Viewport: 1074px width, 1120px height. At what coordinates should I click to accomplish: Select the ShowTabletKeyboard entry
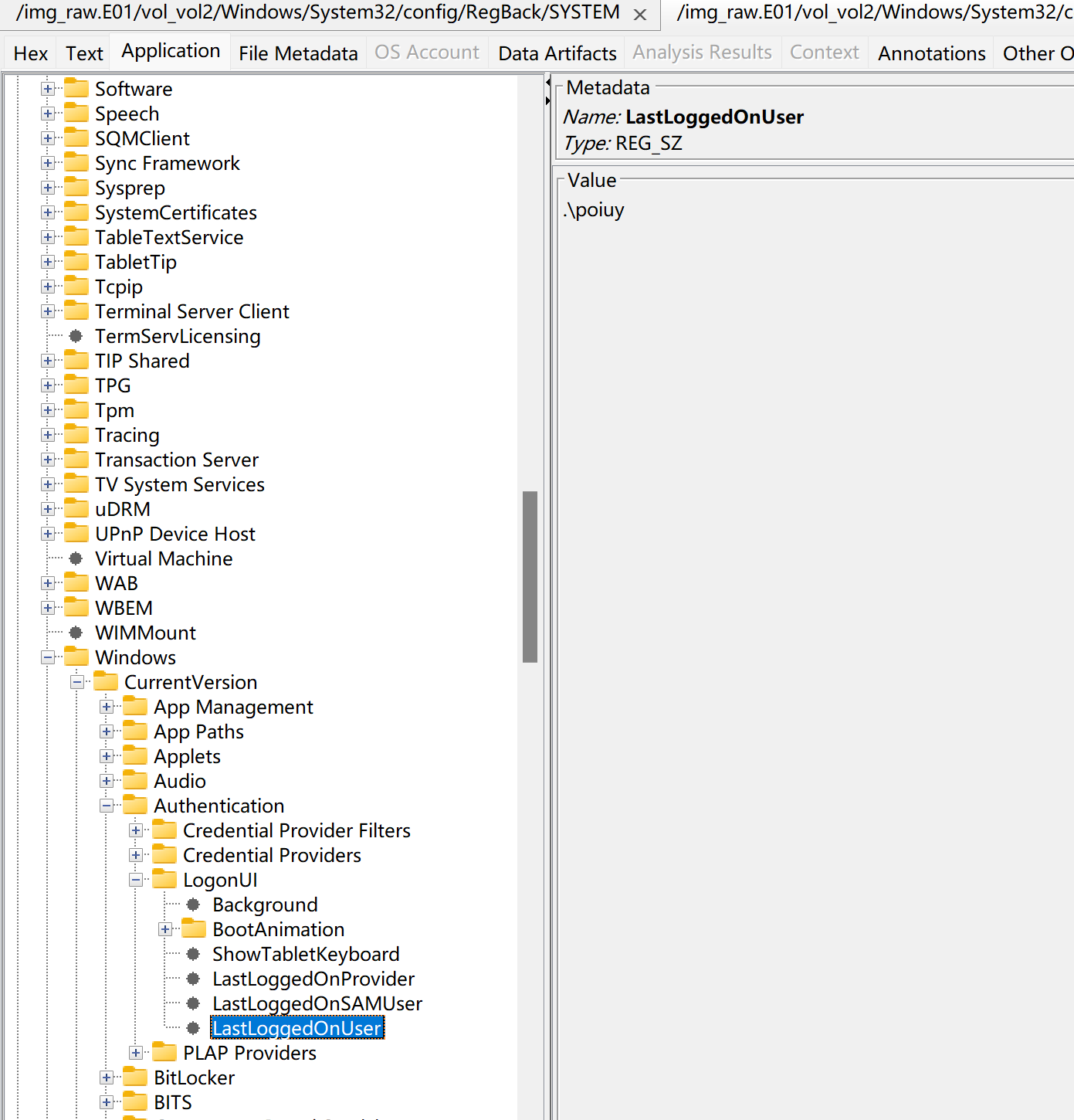[306, 954]
